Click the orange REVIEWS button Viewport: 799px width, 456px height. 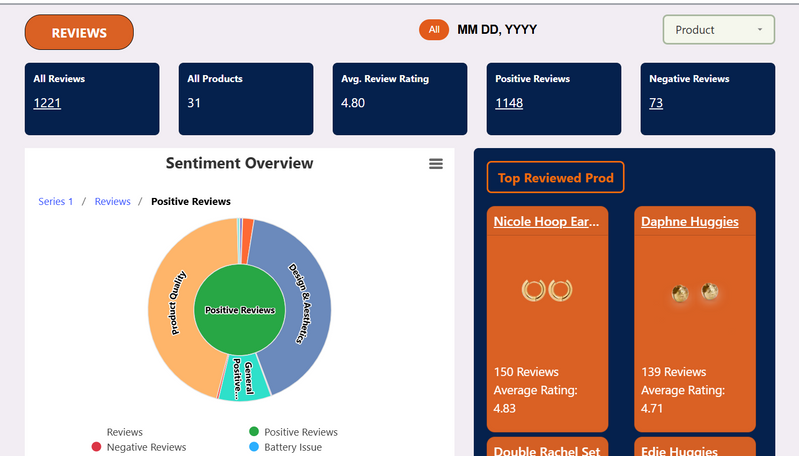(x=79, y=33)
